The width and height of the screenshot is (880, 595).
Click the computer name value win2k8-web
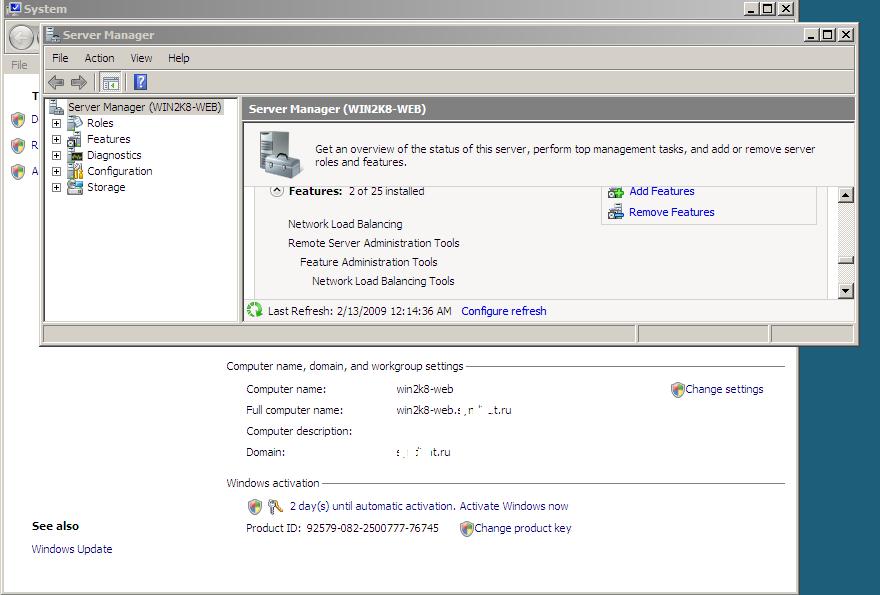tap(424, 389)
